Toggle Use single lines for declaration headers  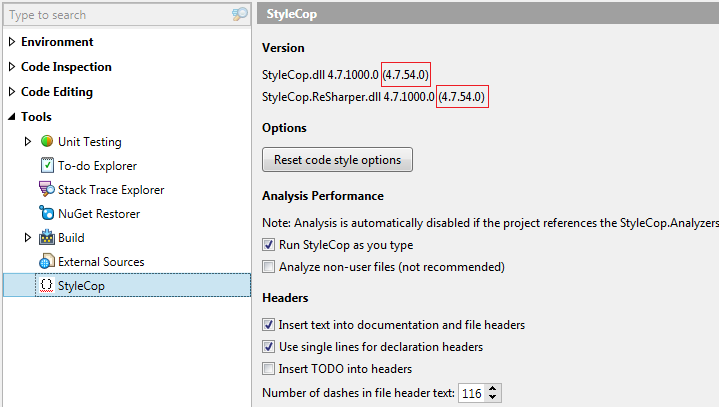pyautogui.click(x=268, y=346)
